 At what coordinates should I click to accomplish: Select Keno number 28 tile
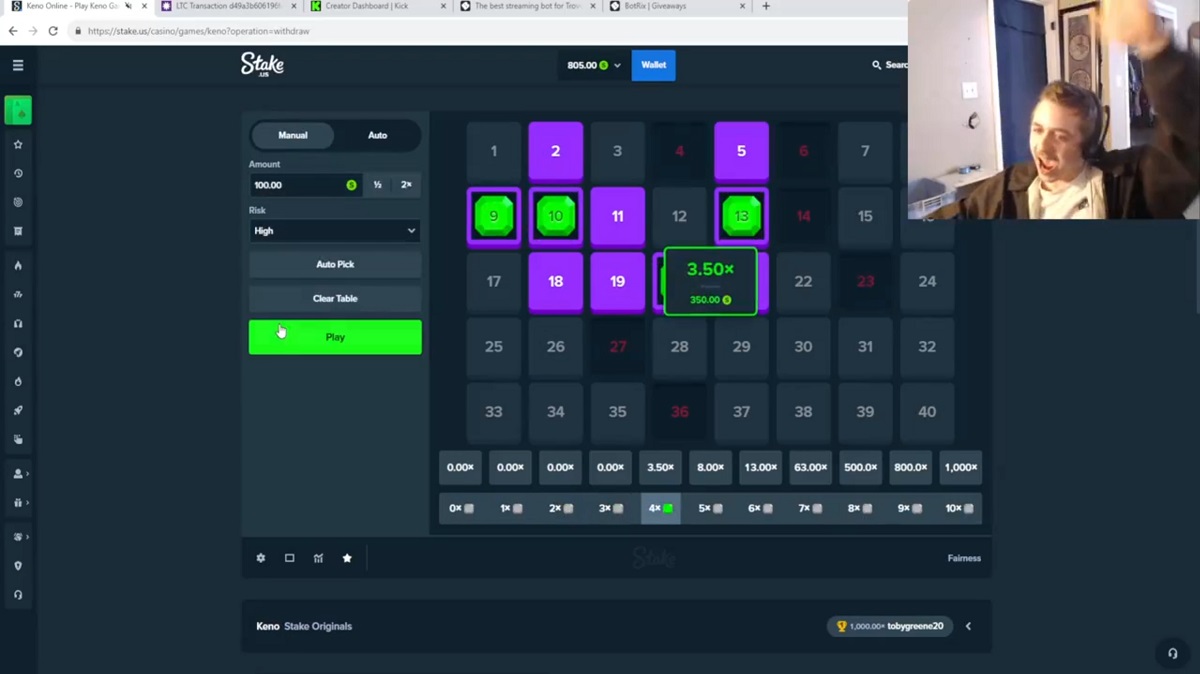tap(680, 346)
